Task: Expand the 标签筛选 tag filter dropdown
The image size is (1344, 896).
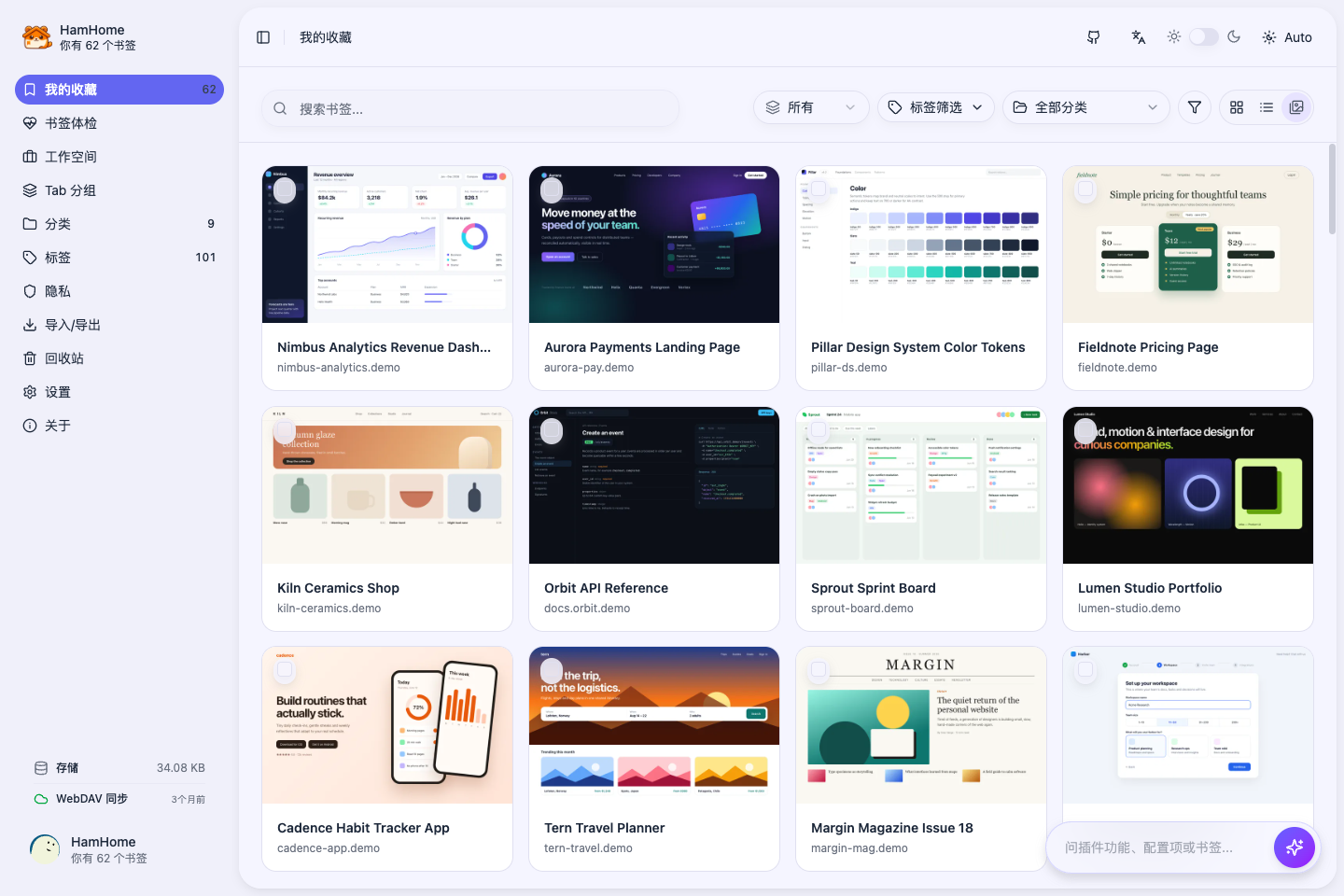Action: (x=935, y=107)
